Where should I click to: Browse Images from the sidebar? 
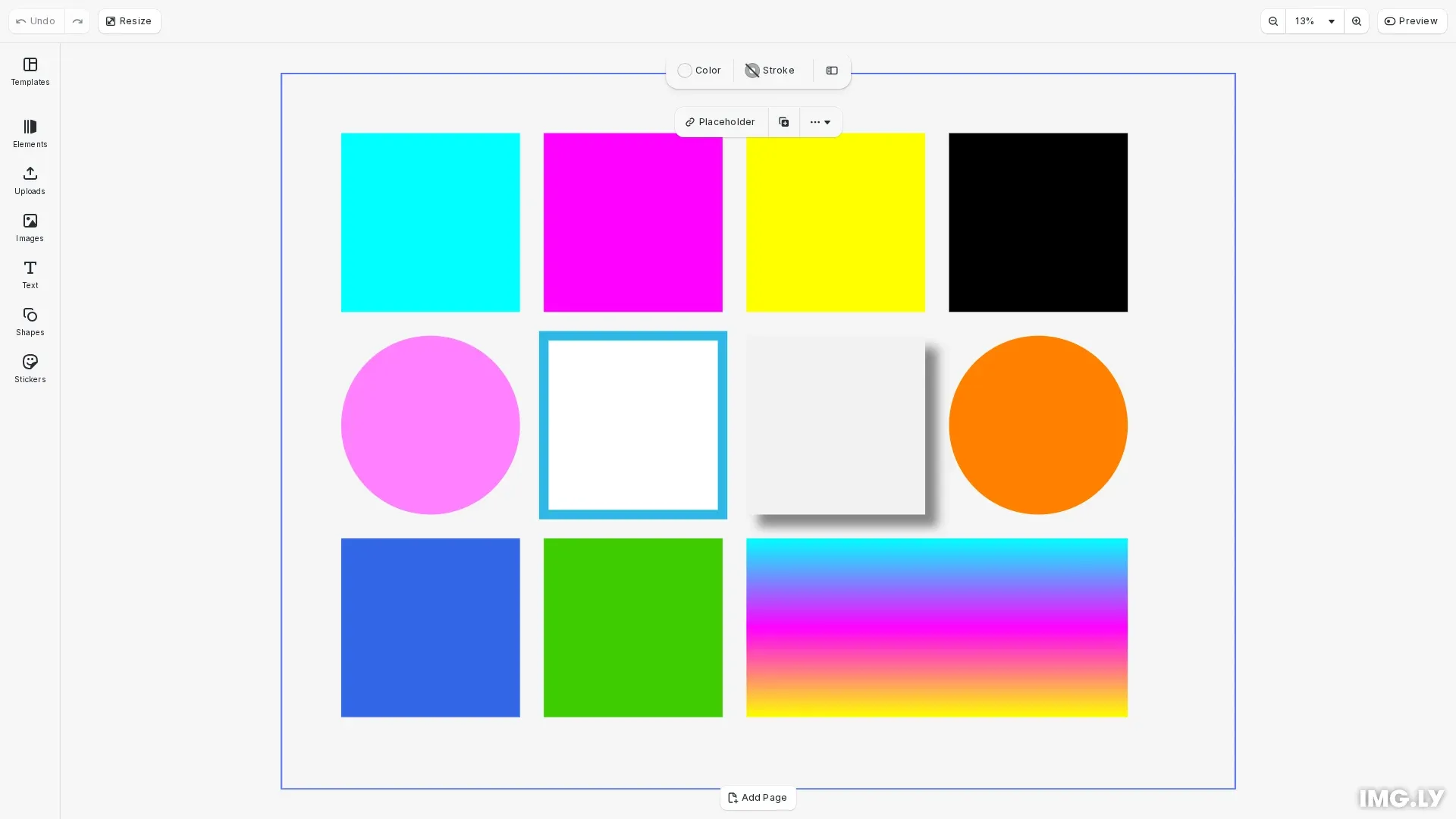[x=29, y=227]
